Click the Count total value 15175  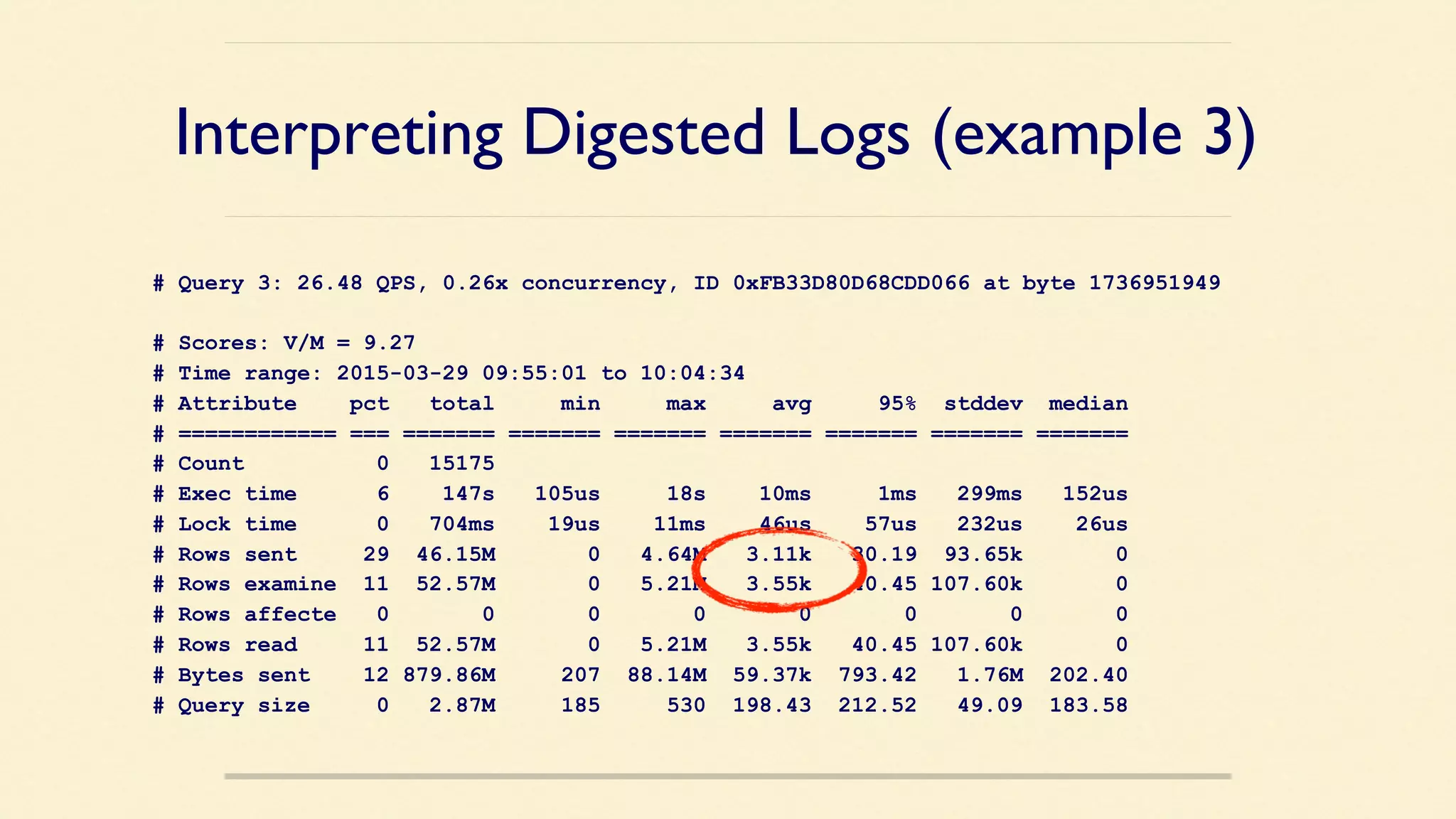[462, 464]
